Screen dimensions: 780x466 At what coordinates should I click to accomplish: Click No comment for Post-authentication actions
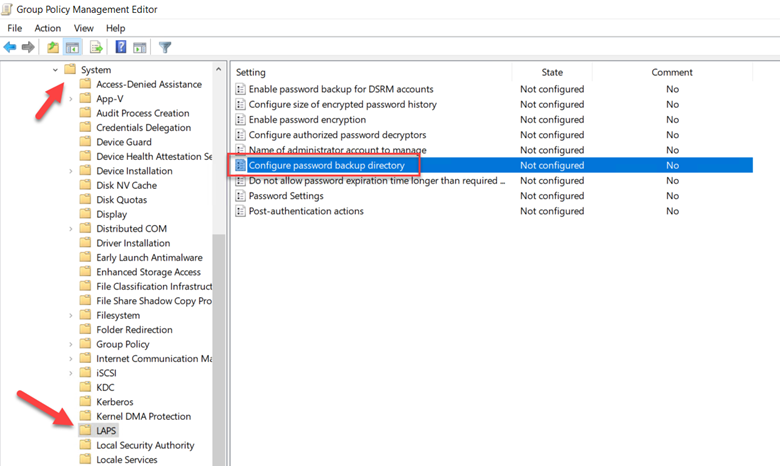673,211
